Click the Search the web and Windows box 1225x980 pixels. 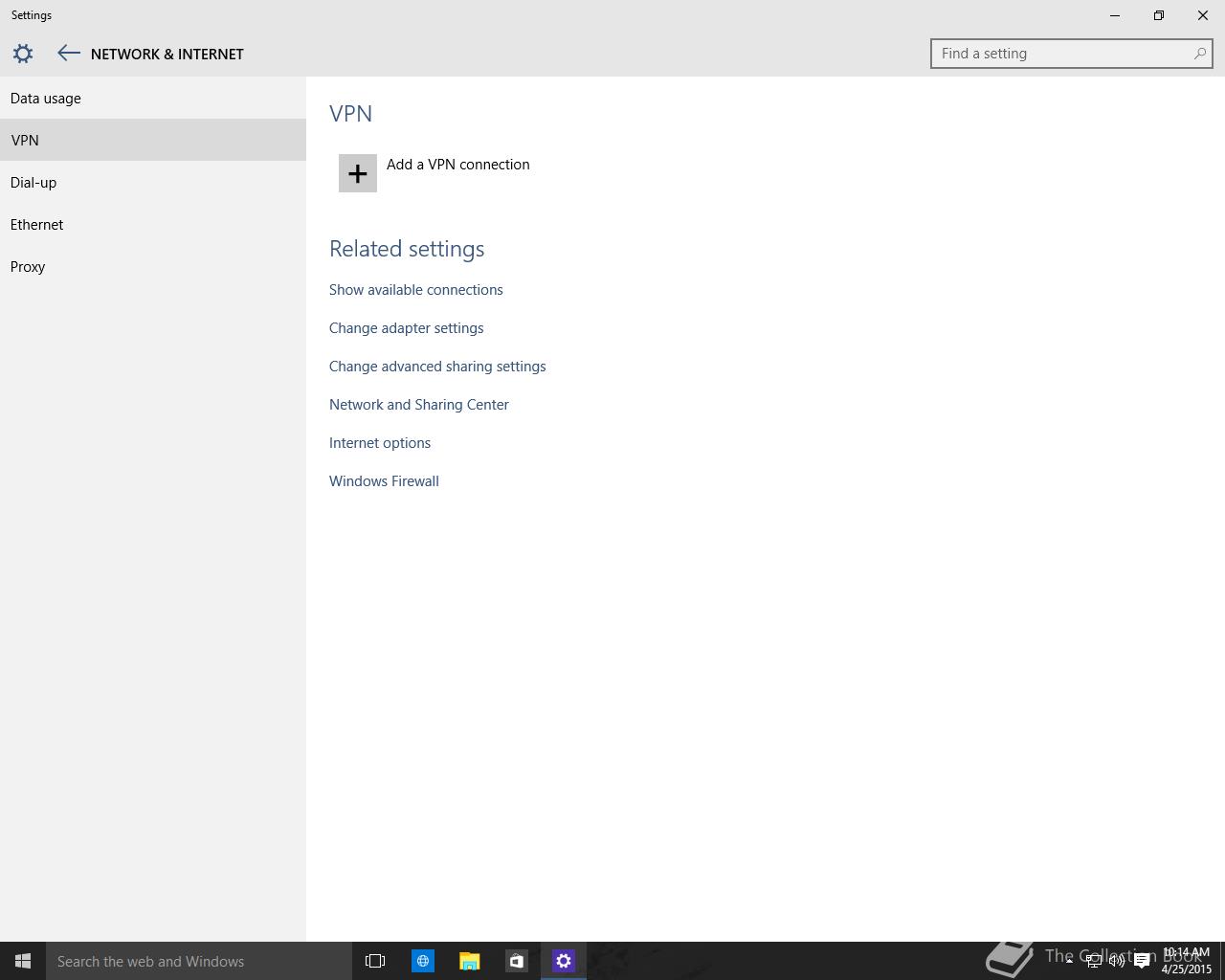click(x=199, y=961)
